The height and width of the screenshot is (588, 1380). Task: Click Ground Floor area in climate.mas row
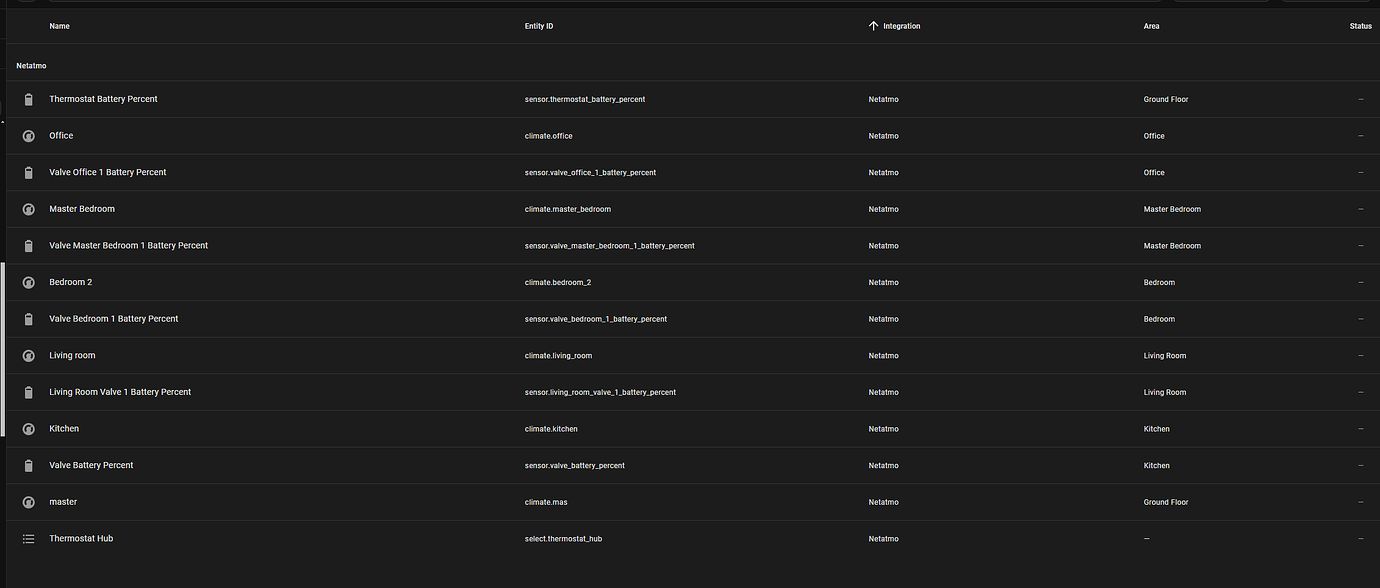click(1166, 502)
